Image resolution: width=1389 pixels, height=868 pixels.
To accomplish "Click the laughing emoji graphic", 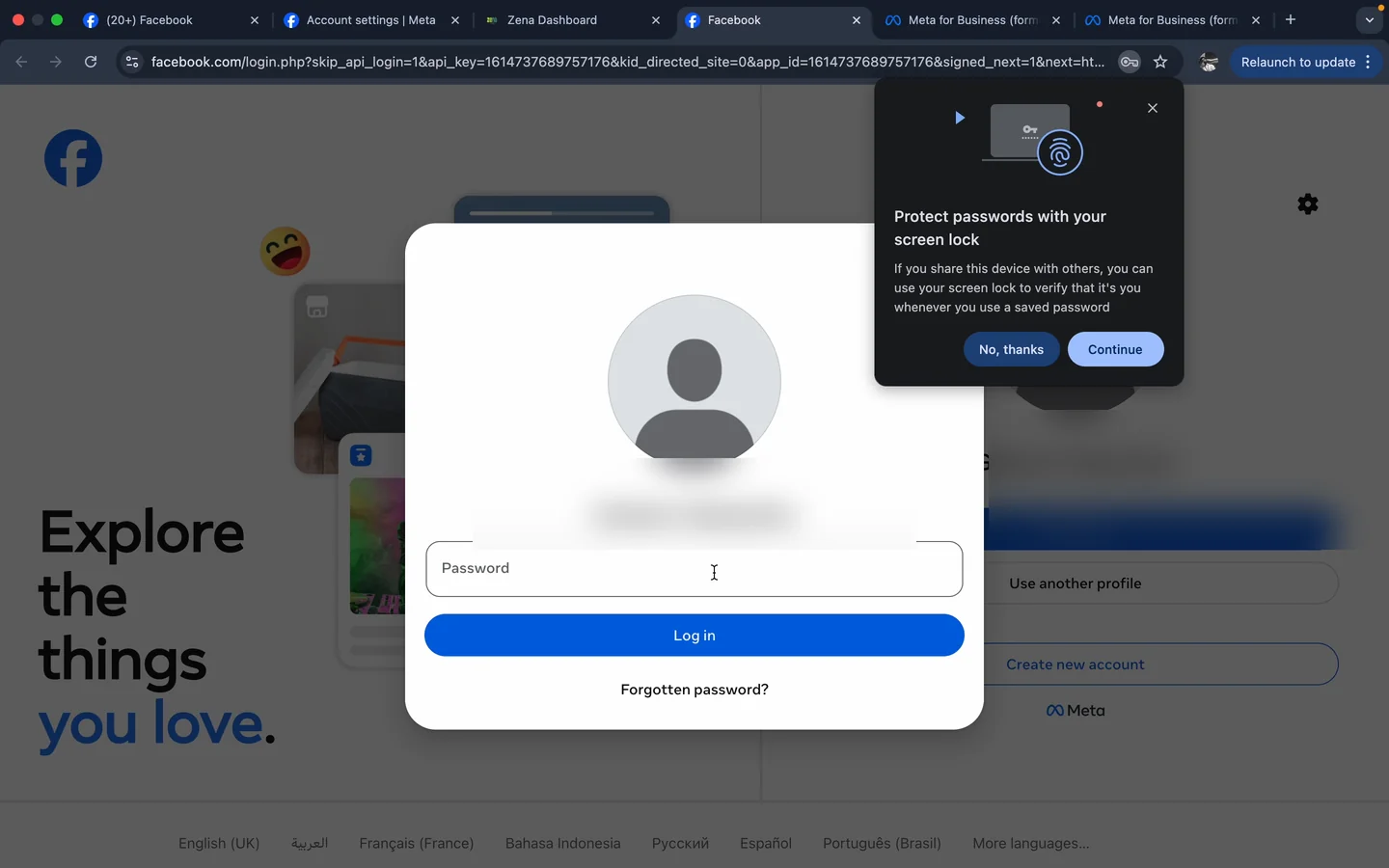I will [286, 251].
